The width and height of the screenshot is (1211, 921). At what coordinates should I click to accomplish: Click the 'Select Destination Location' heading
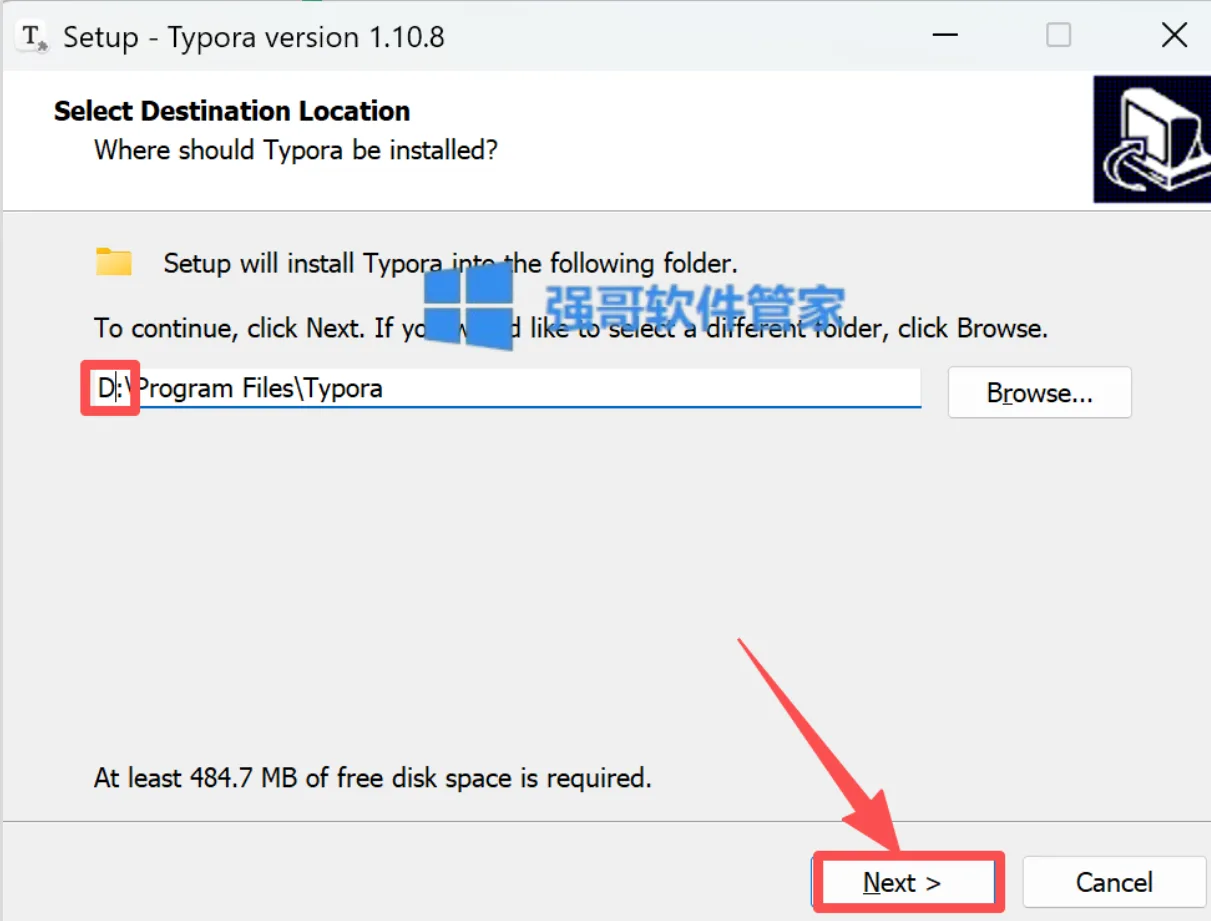(232, 111)
